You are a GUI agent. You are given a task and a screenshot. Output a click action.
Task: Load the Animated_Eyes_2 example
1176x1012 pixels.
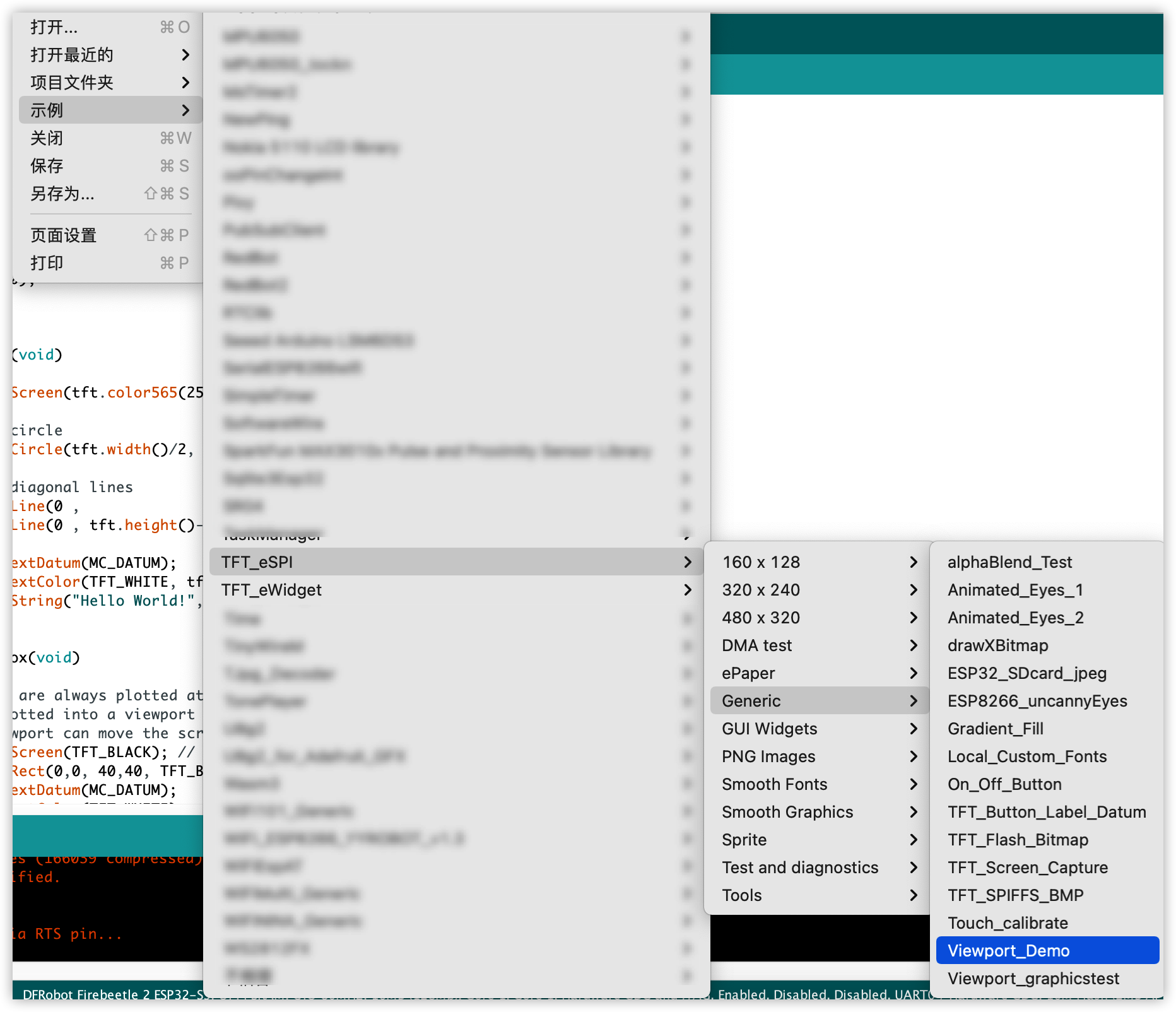(1047, 618)
